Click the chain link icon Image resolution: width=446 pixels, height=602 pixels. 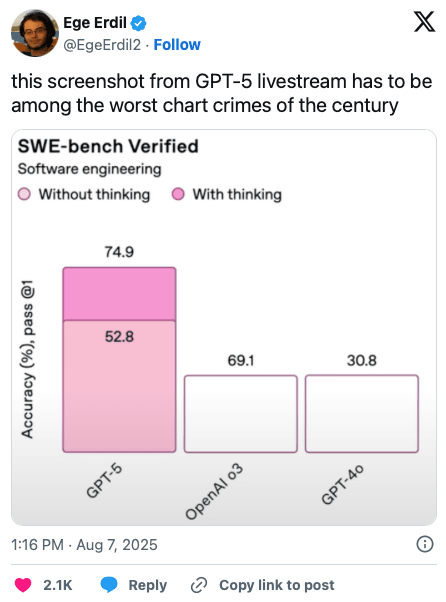point(199,585)
